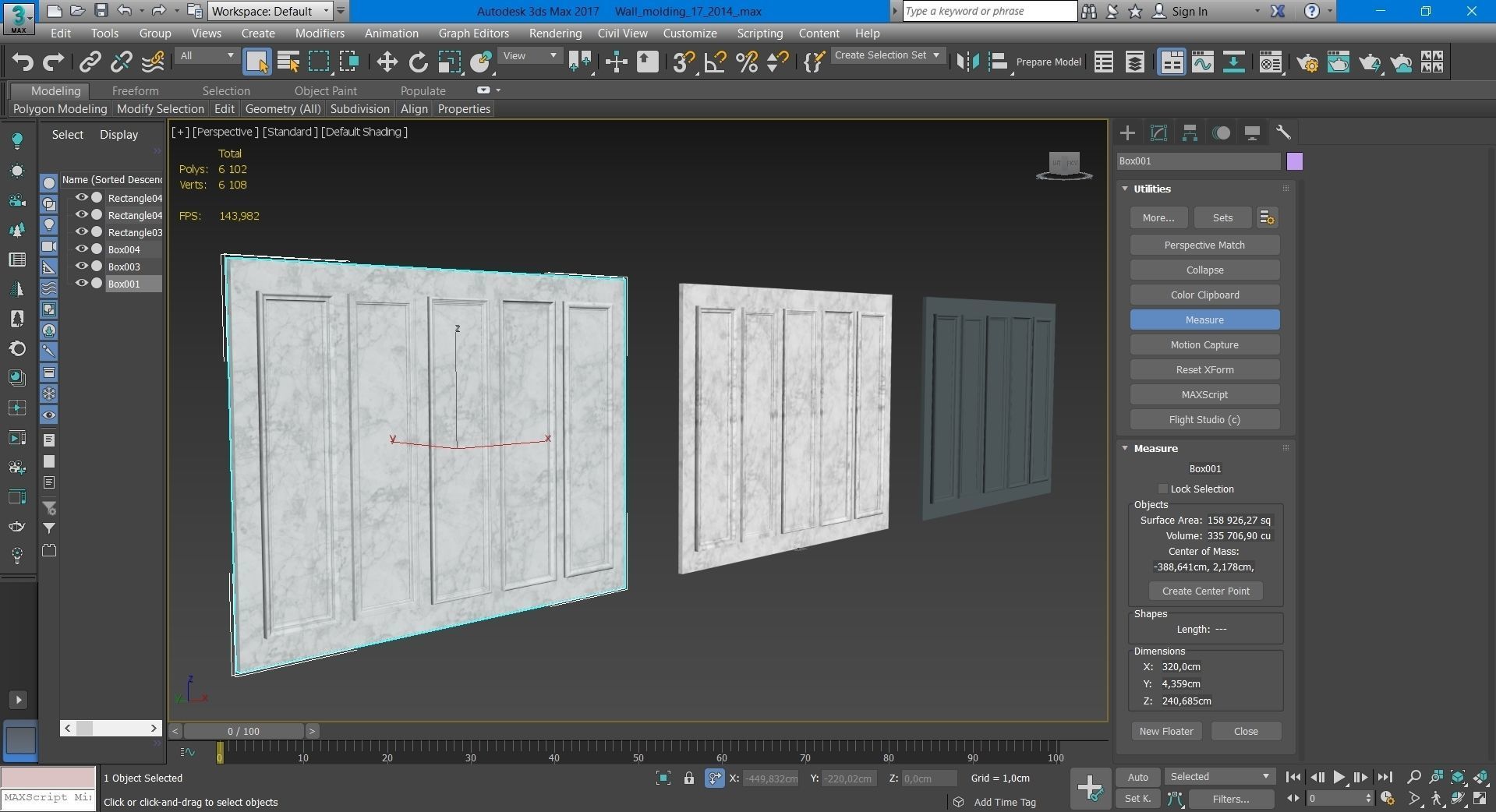Open the Modifiers menu
This screenshot has height=812, width=1496.
tap(320, 34)
